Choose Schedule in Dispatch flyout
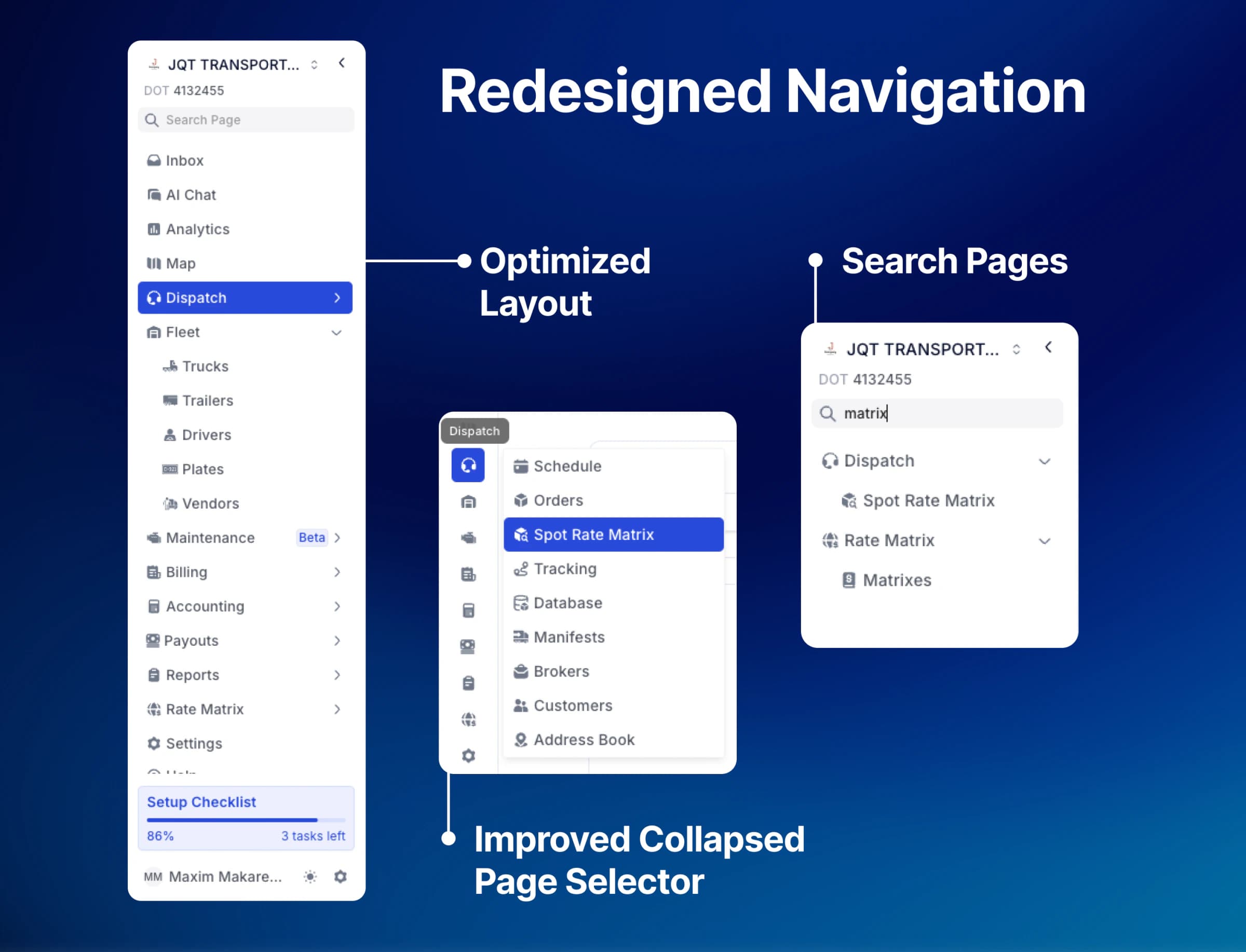Image resolution: width=1246 pixels, height=952 pixels. coord(614,466)
